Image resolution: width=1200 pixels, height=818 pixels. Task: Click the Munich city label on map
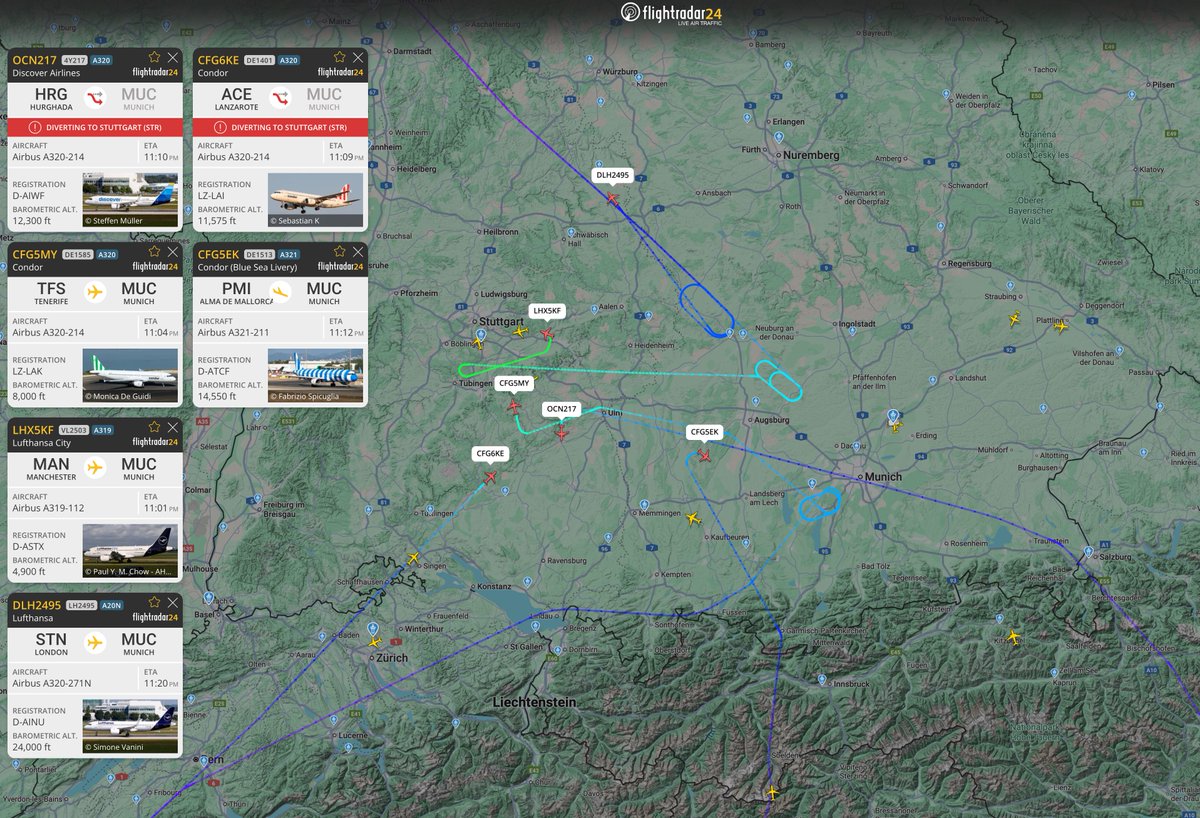point(884,477)
